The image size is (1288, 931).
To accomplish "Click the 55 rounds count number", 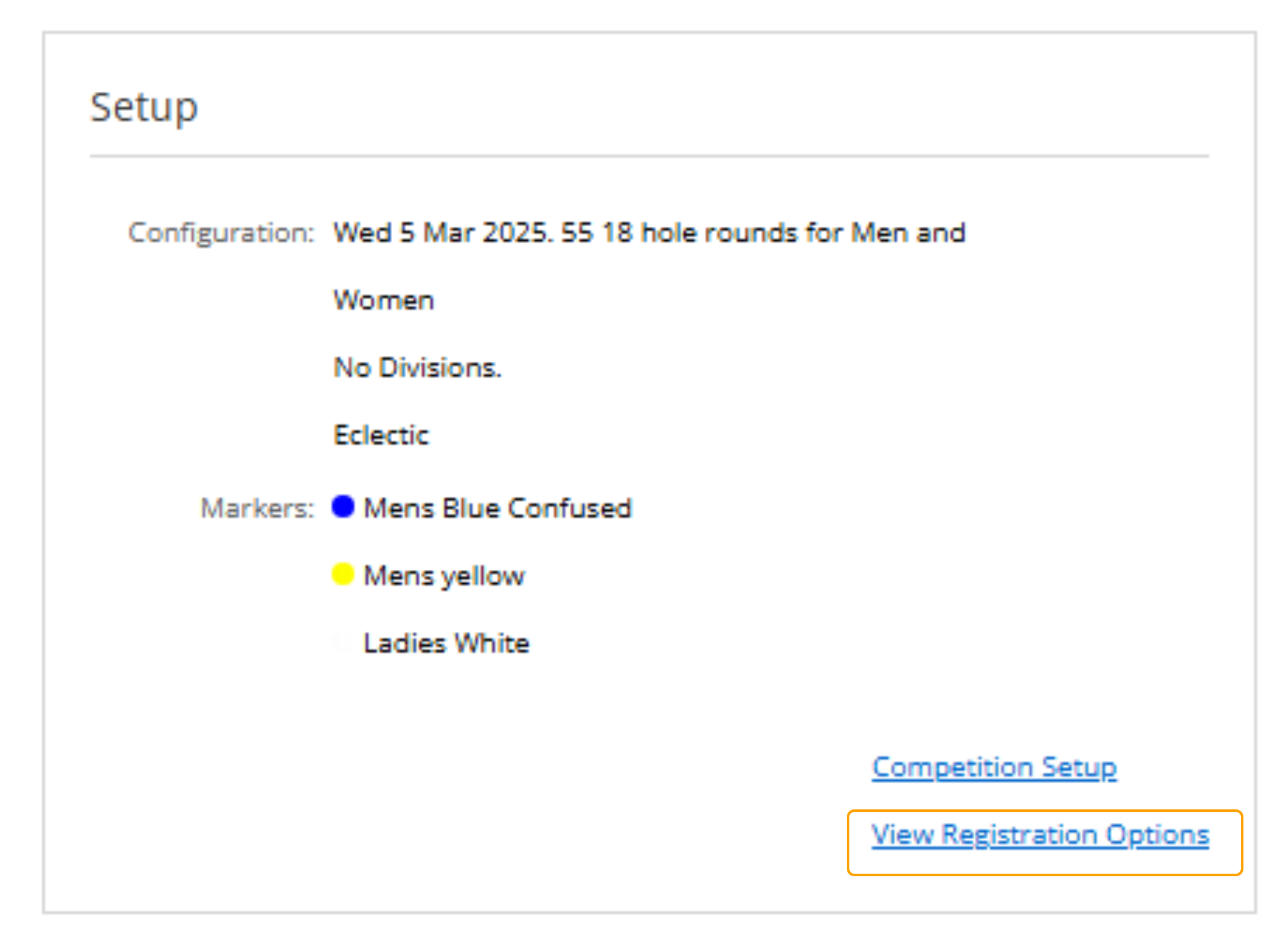I will pyautogui.click(x=577, y=232).
